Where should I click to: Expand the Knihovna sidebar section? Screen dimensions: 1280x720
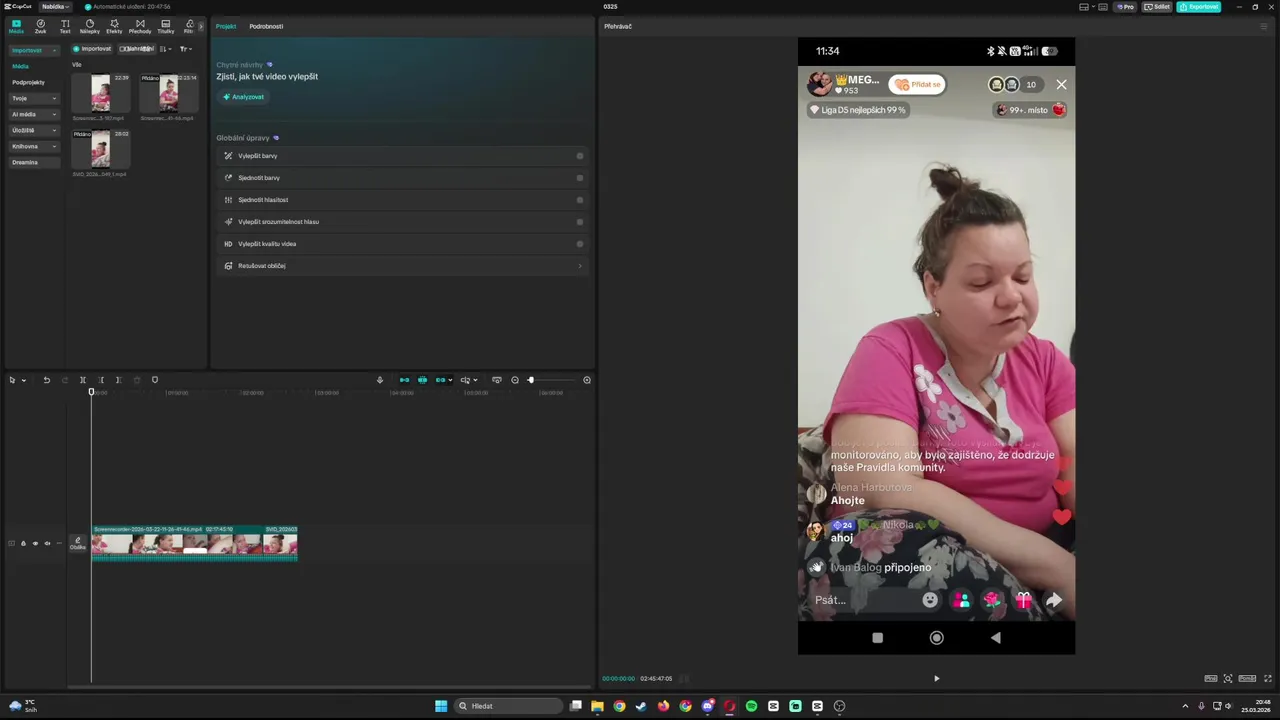click(x=34, y=146)
